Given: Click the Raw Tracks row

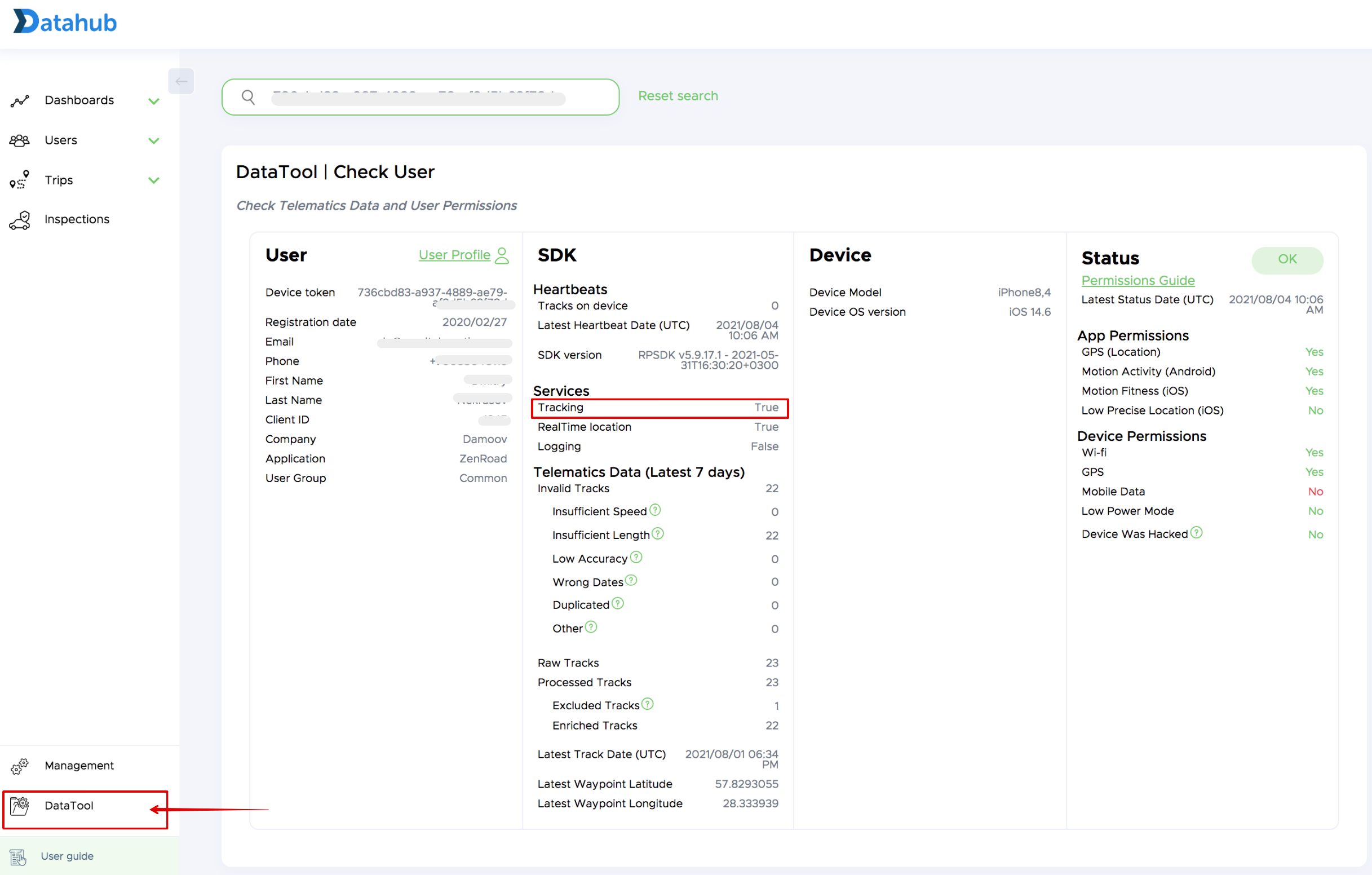Looking at the screenshot, I should click(x=658, y=663).
